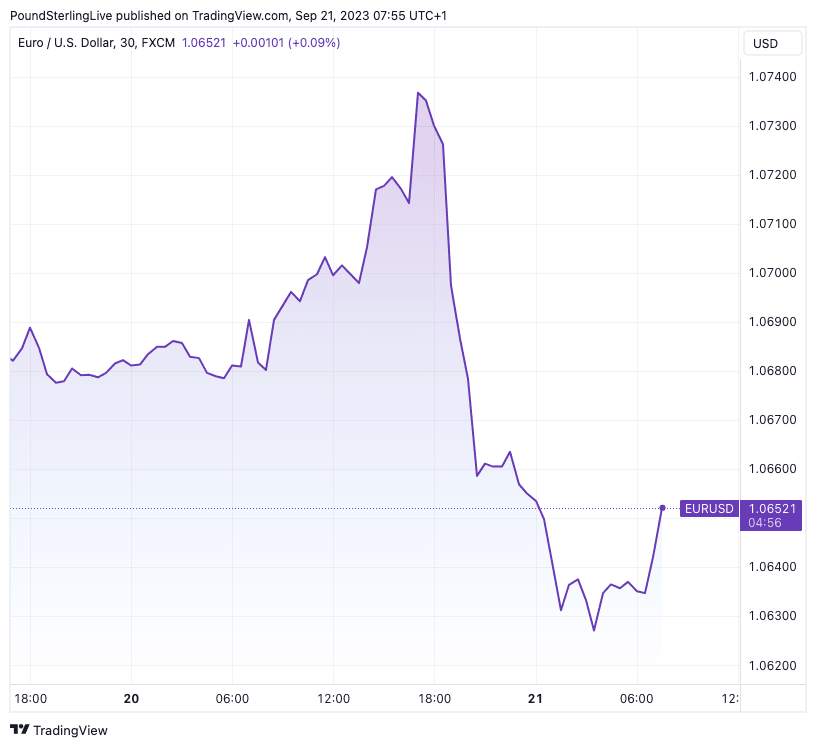Click the highlighted 1.06521 price axis label
Viewport: 816px width, 747px height.
pyautogui.click(x=770, y=509)
